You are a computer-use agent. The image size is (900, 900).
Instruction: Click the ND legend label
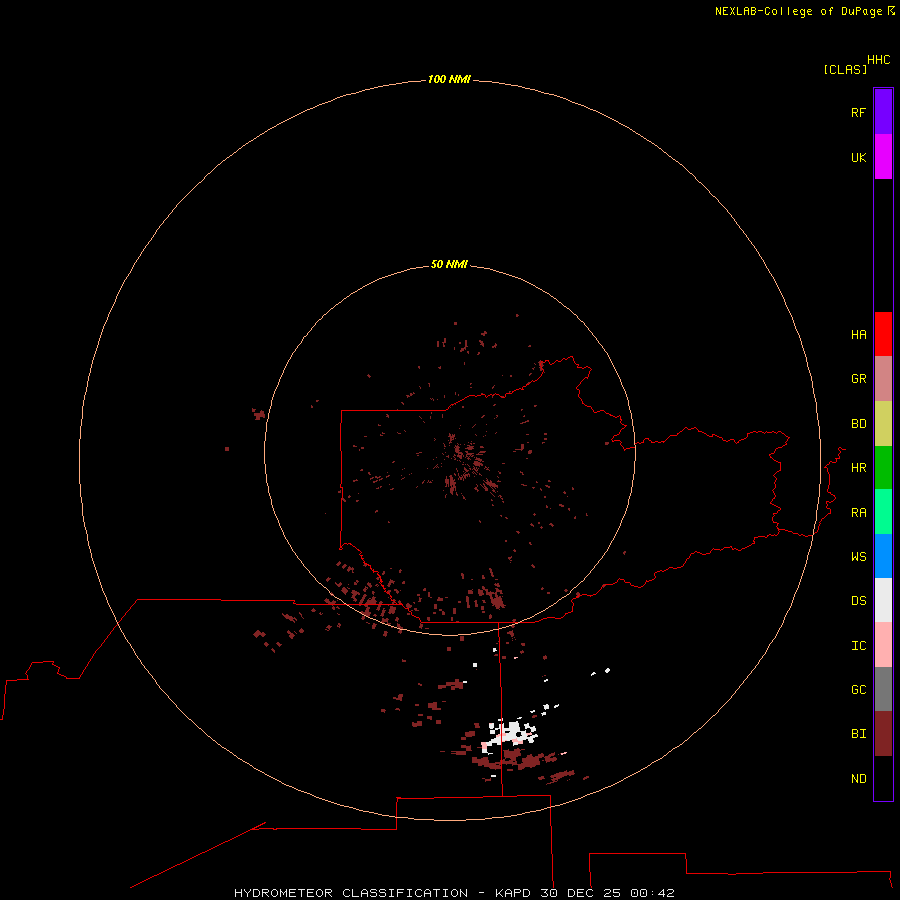point(858,779)
